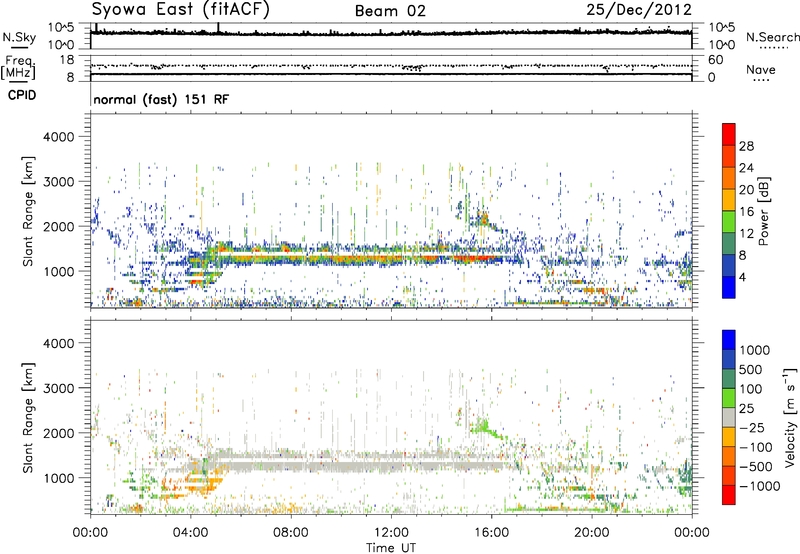
Task: Click the 'Syowa East (fitACF)' title
Action: [x=180, y=9]
